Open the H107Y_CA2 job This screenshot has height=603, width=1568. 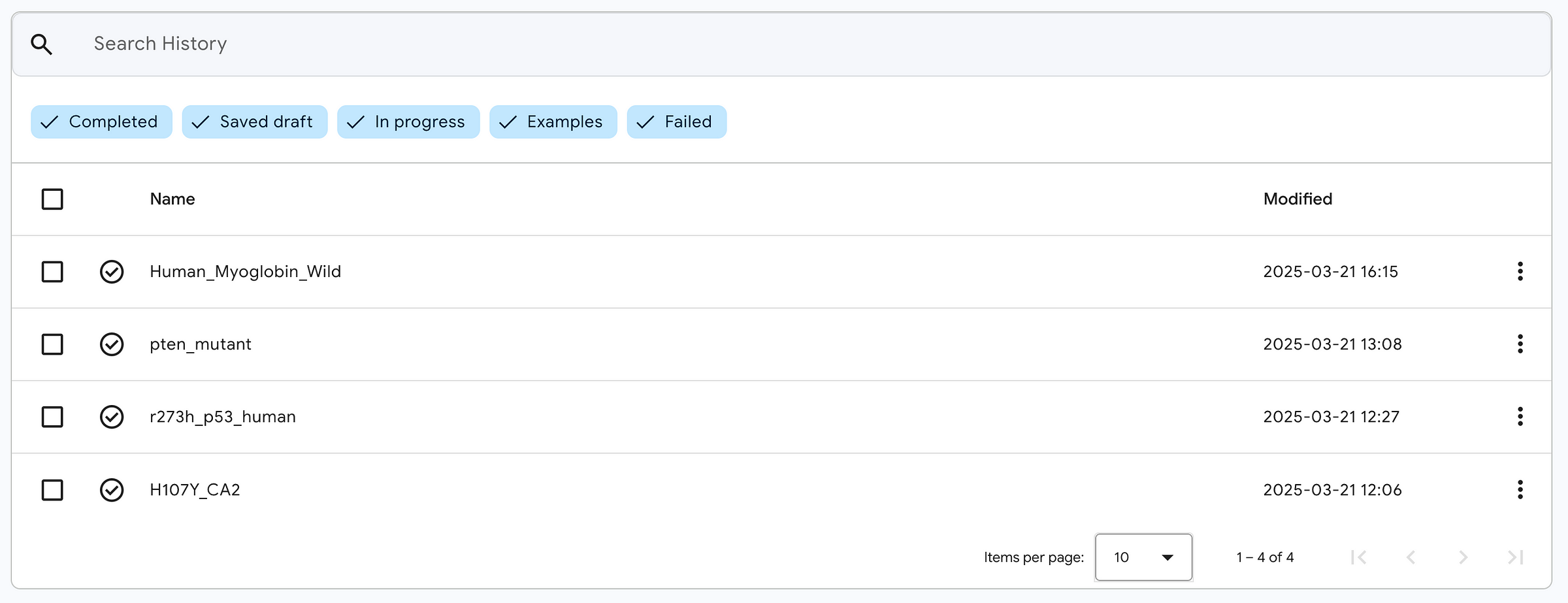[x=195, y=490]
